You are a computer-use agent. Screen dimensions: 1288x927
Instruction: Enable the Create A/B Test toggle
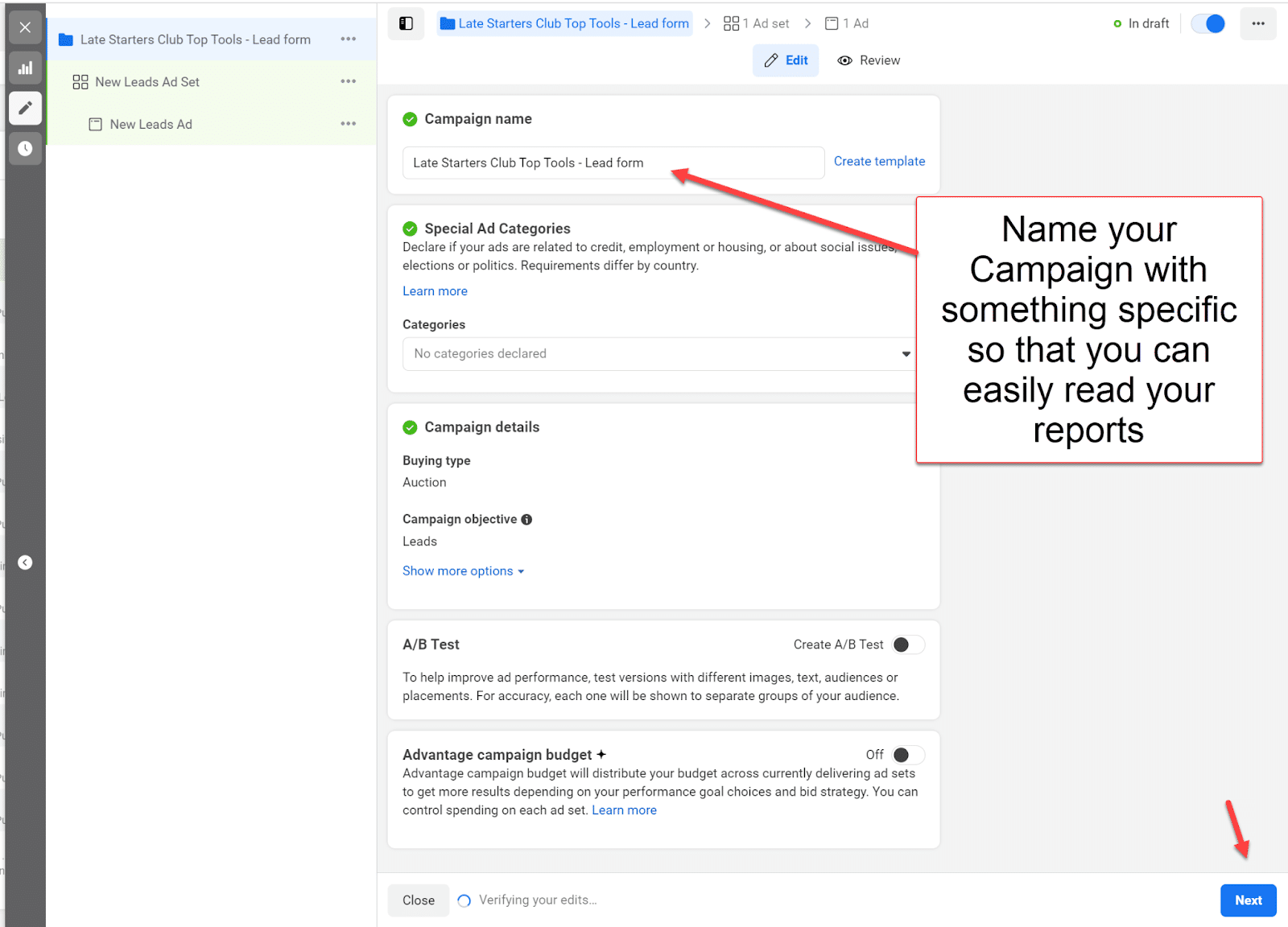[x=908, y=645]
